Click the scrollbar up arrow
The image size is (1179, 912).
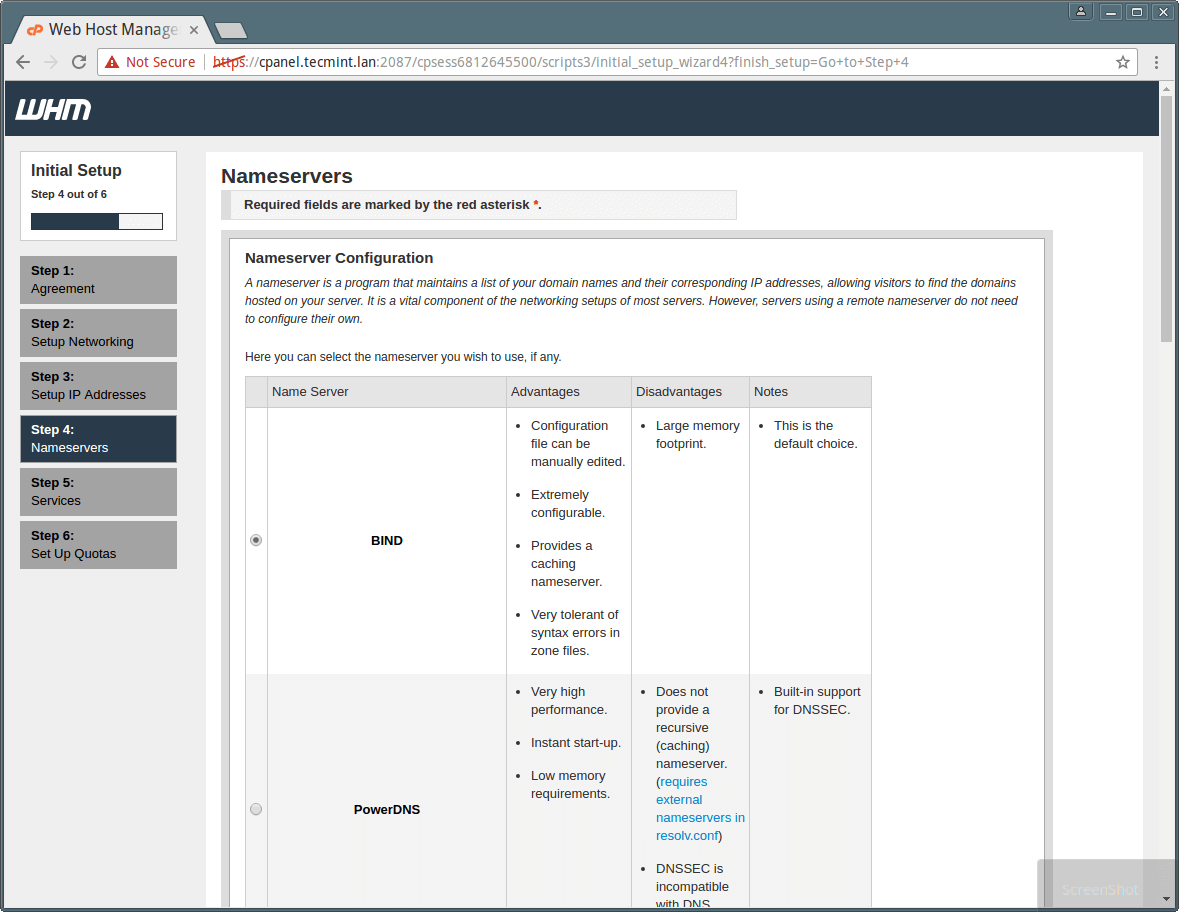point(1166,89)
